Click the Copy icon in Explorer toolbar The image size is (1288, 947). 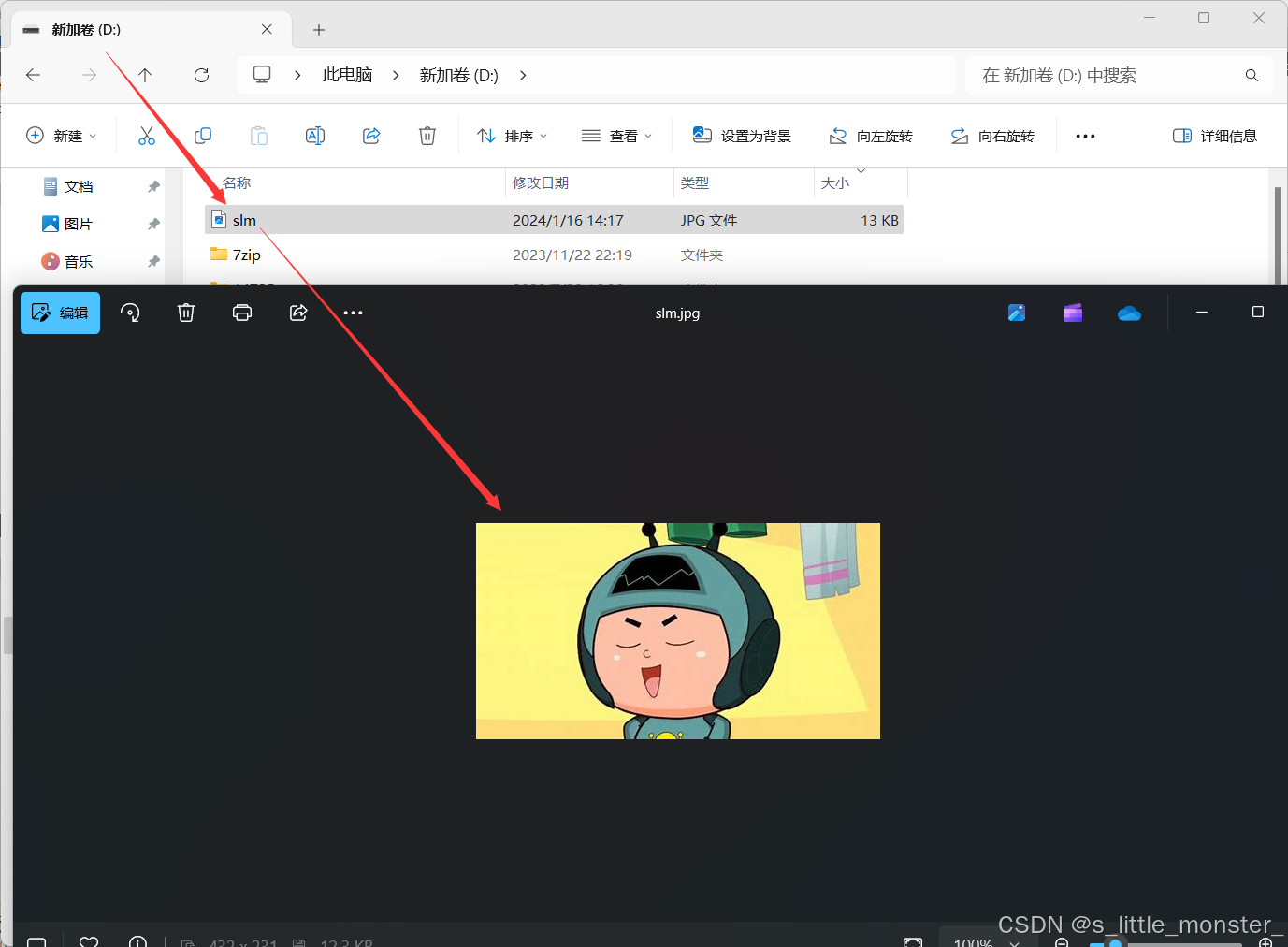[x=203, y=136]
